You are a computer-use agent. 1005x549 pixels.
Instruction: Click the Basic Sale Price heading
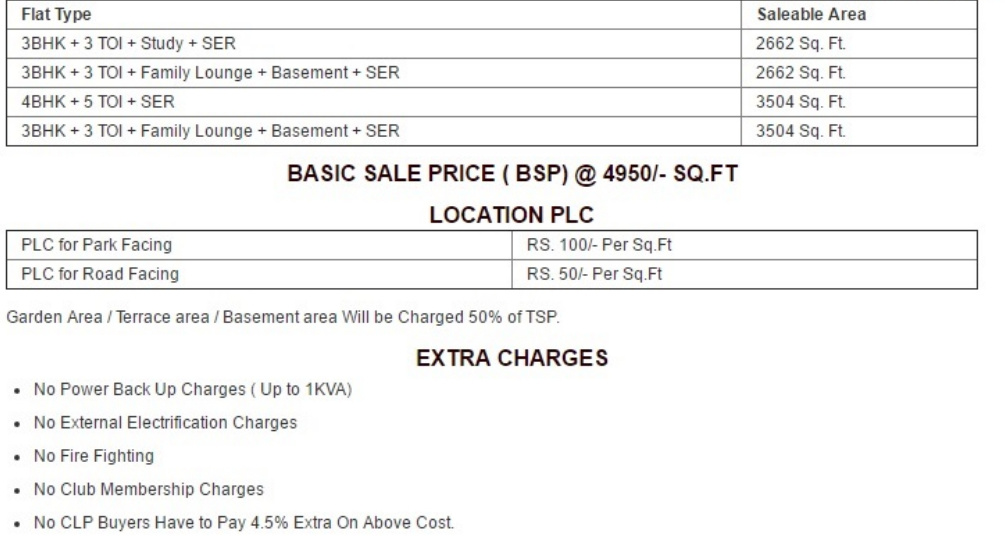point(502,173)
